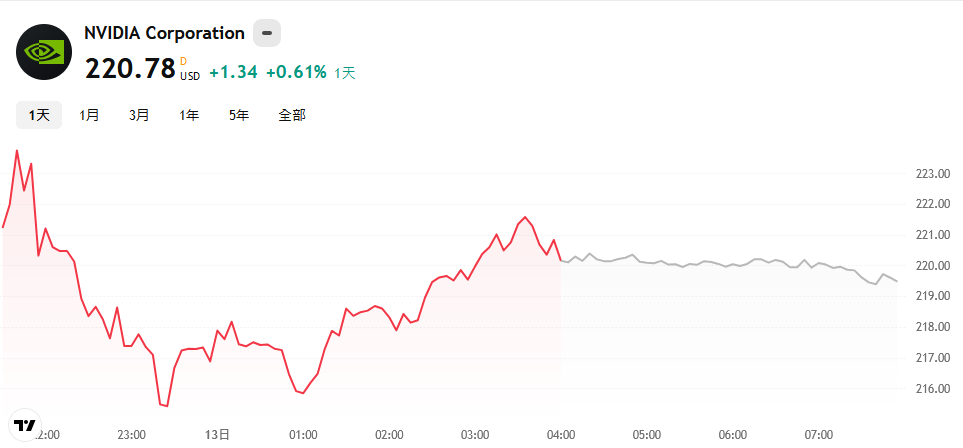Click the 220.78 price value
This screenshot has height=448, width=963.
click(x=130, y=68)
